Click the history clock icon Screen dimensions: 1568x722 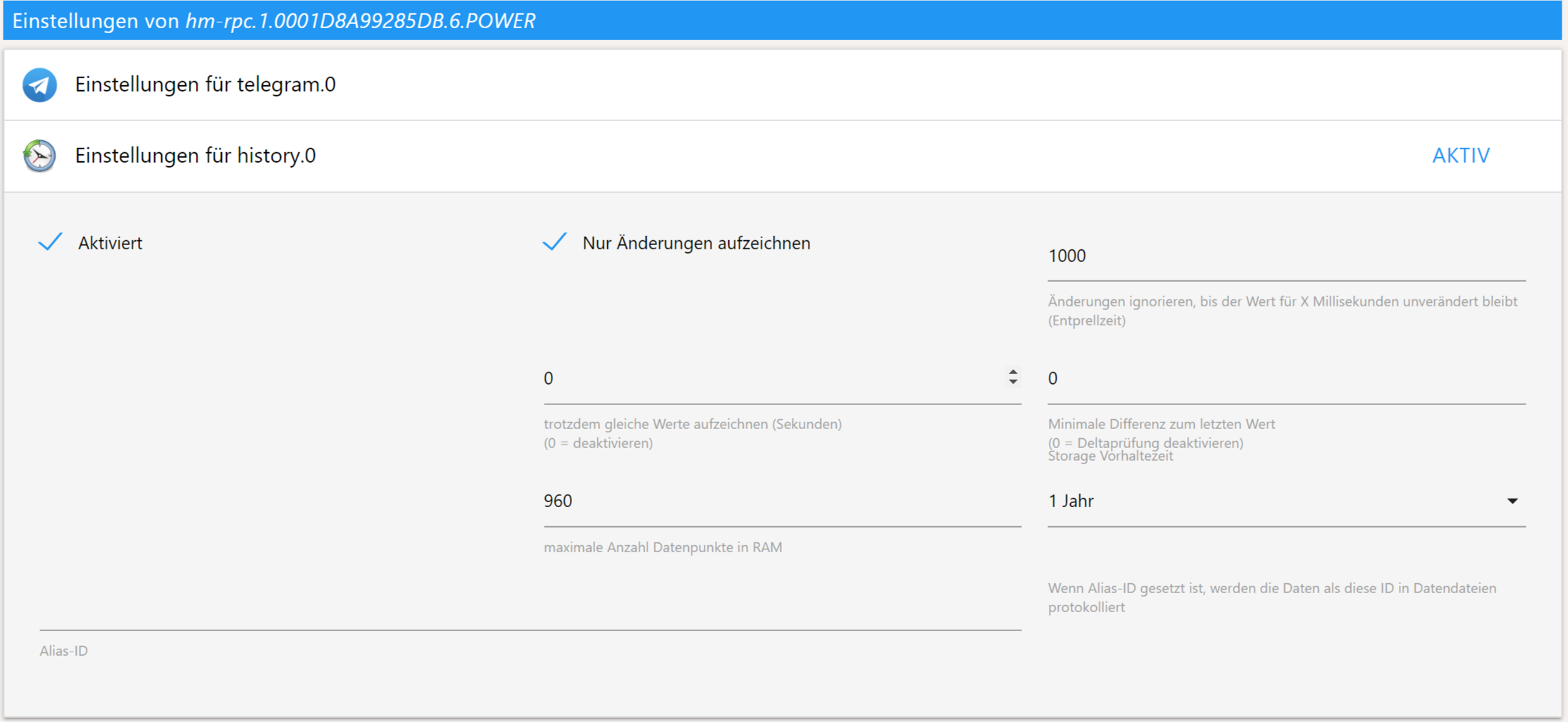[39, 156]
